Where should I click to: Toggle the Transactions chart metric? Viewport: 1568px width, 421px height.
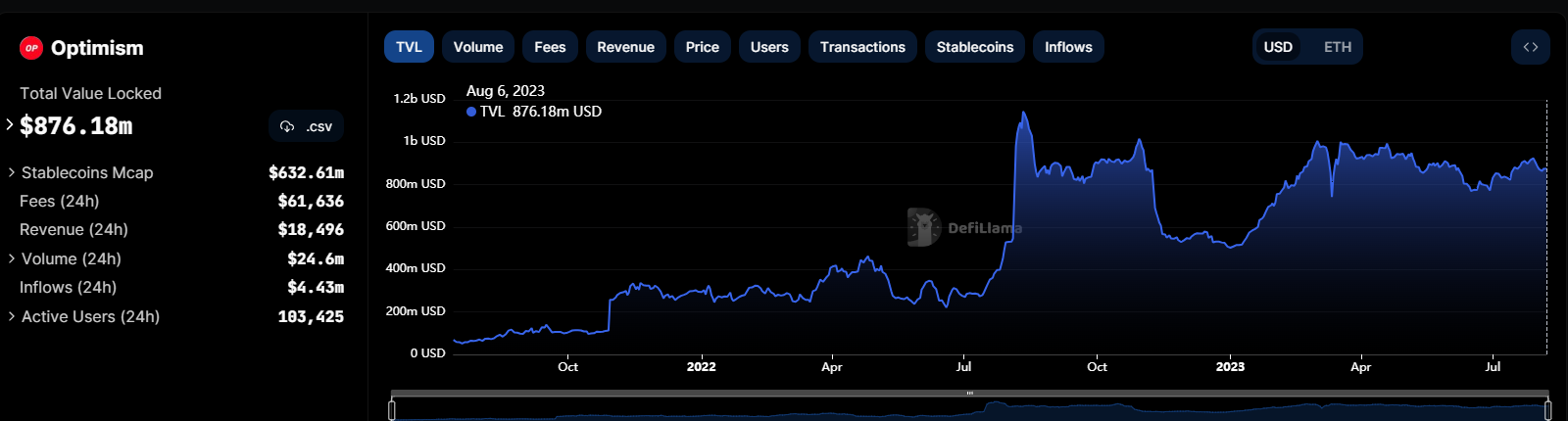(x=862, y=47)
